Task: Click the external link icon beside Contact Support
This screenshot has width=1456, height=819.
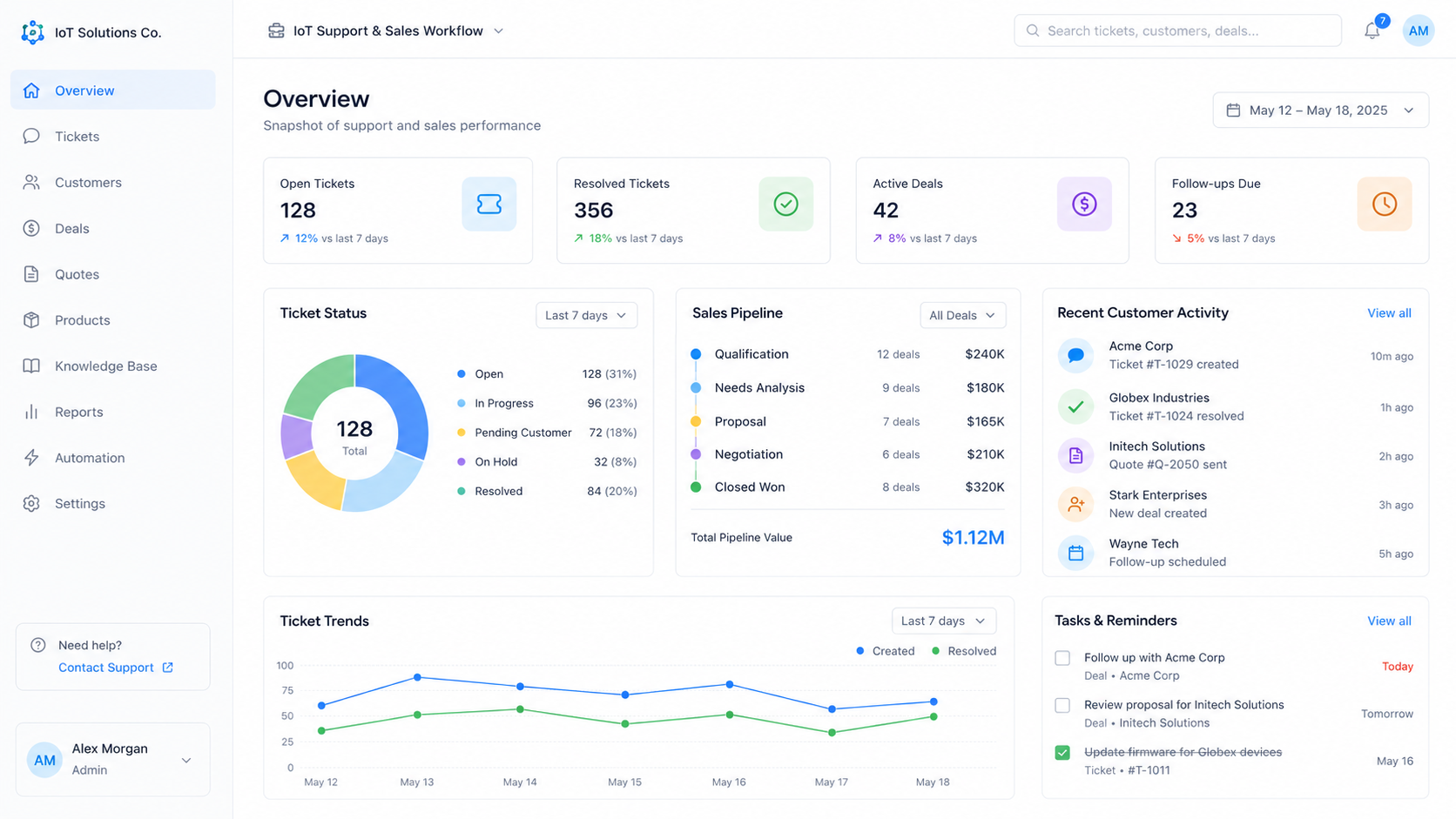Action: [x=168, y=668]
